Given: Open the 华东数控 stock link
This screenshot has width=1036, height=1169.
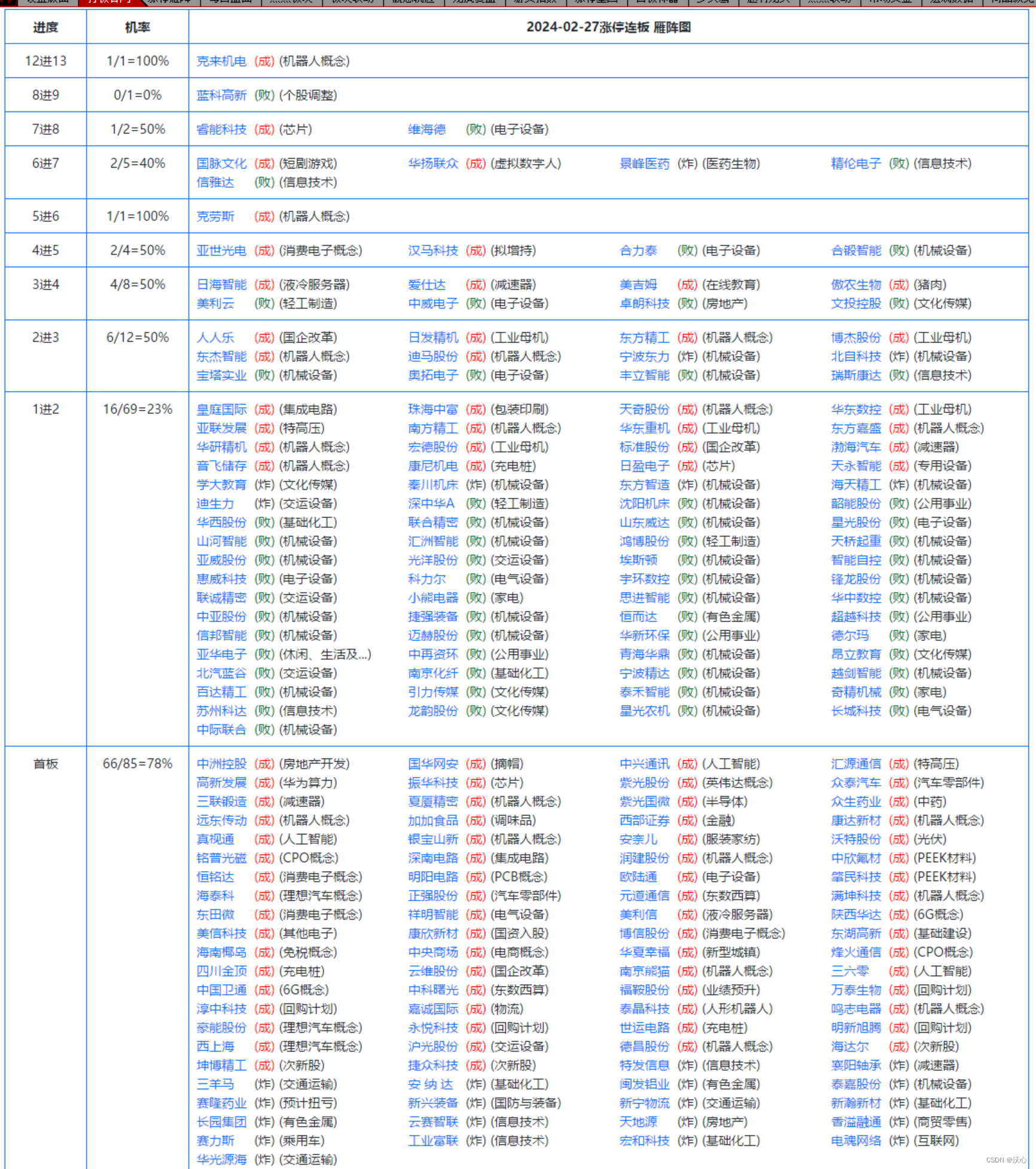Looking at the screenshot, I should [x=856, y=409].
